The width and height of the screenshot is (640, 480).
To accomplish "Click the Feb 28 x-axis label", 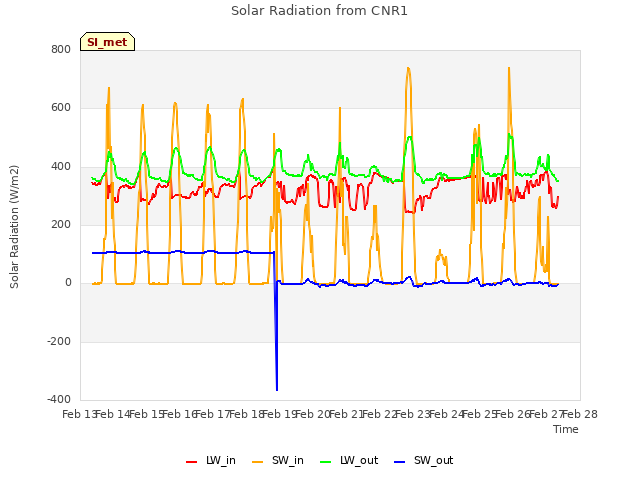I will 580,414.
